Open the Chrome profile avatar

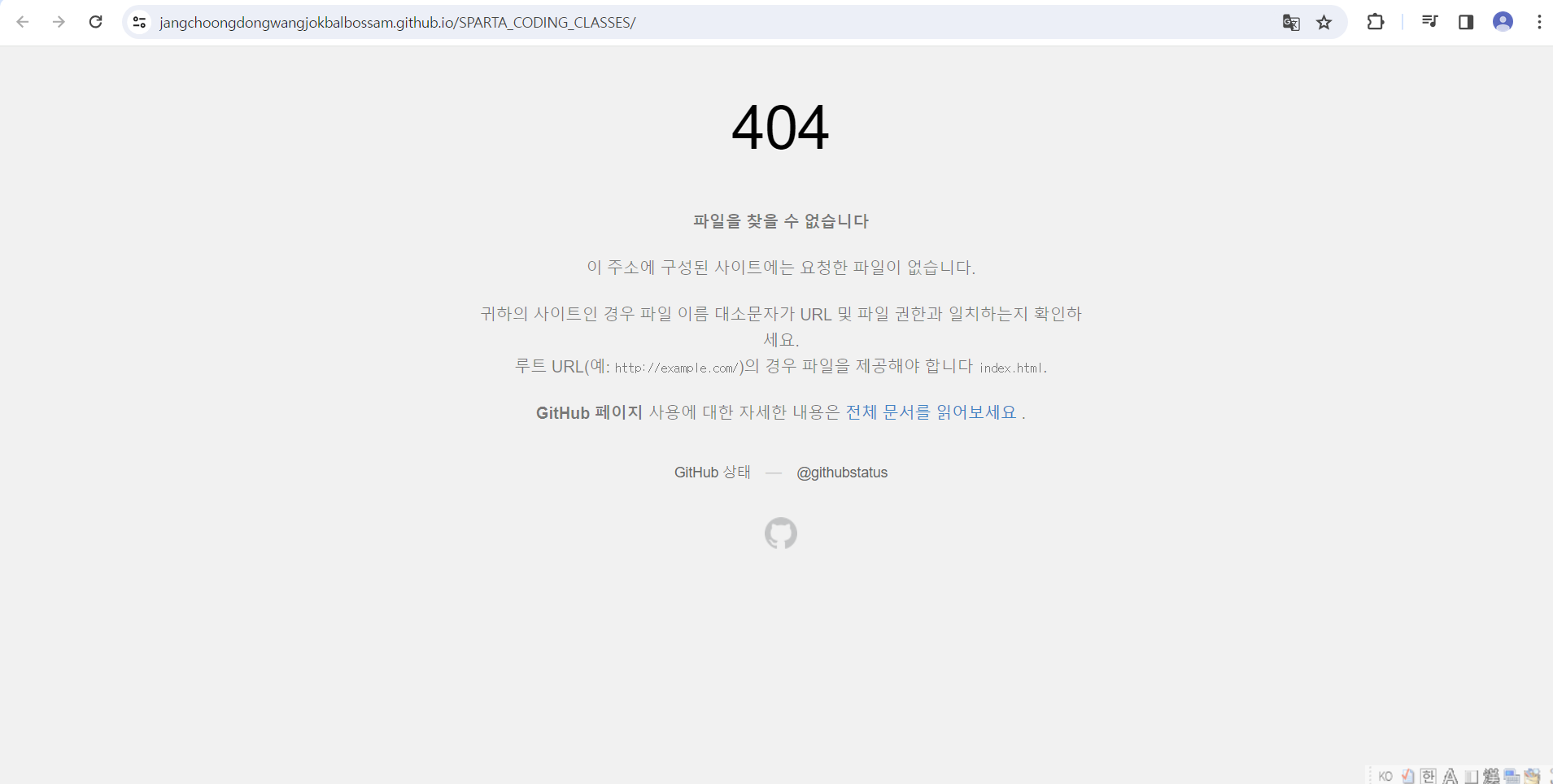[1503, 22]
